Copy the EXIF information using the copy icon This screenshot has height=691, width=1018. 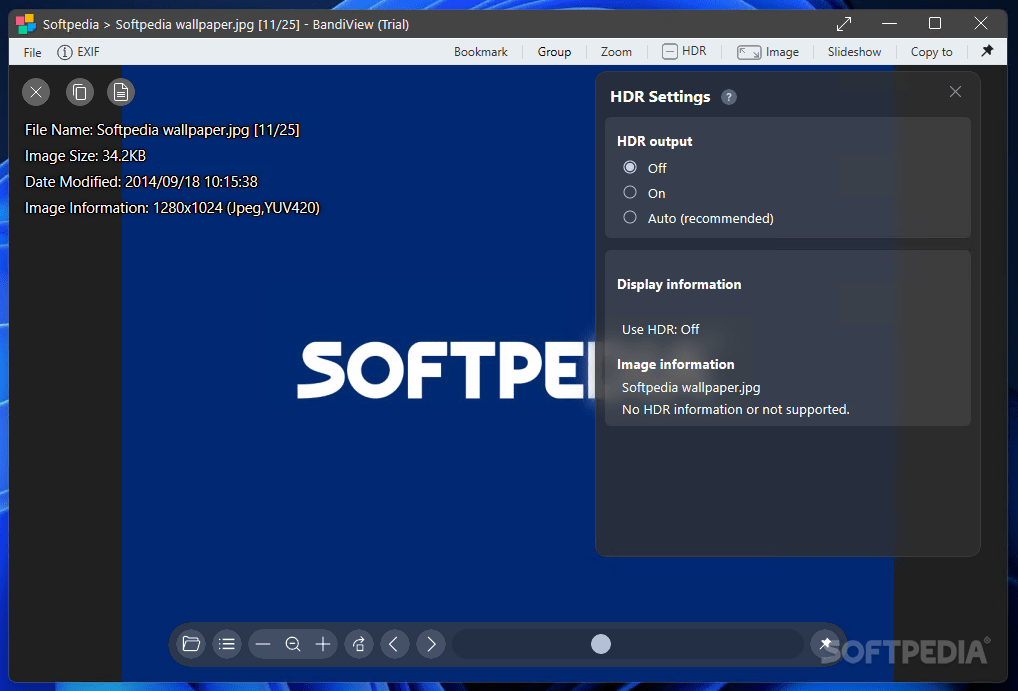click(x=80, y=91)
